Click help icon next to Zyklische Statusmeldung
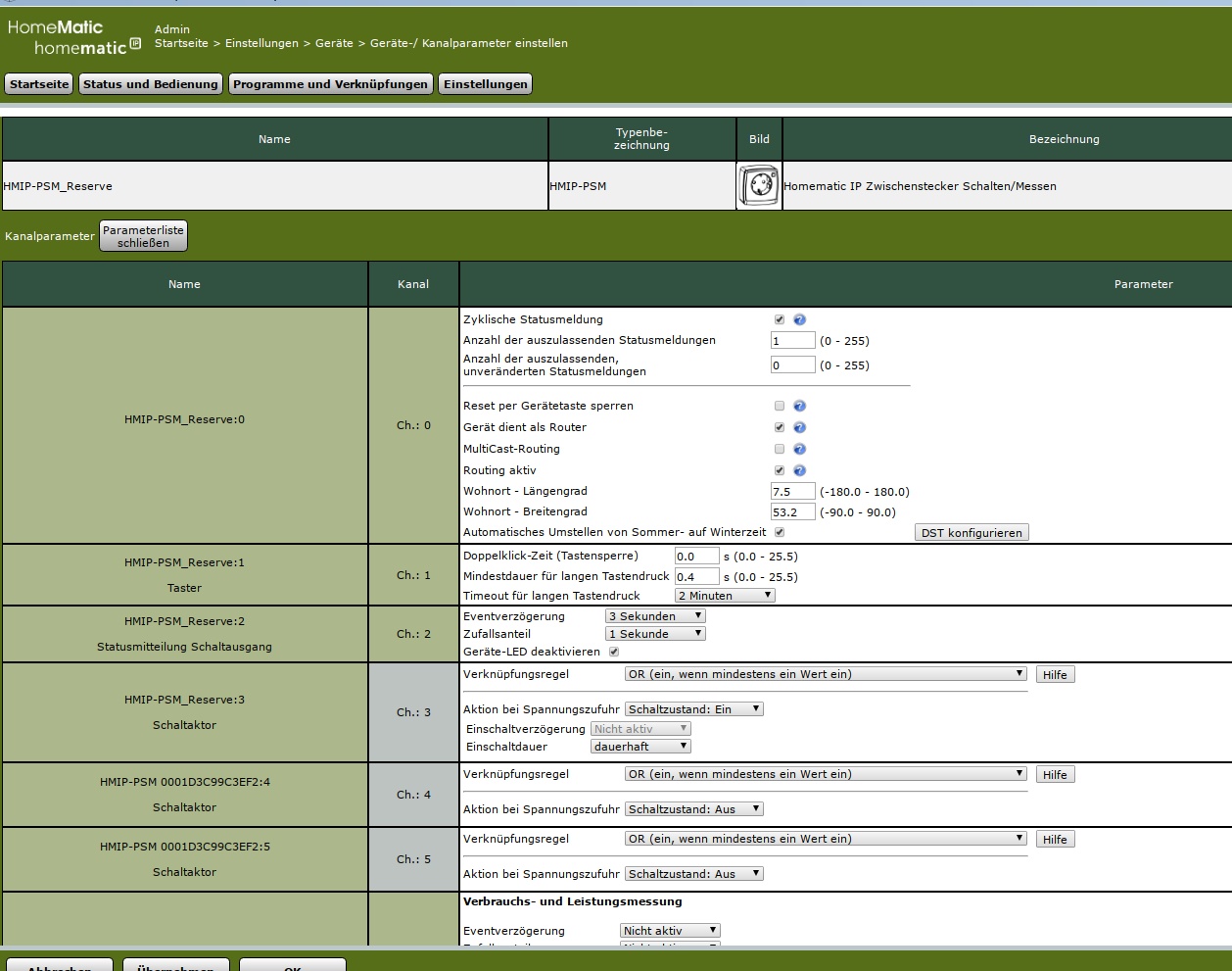Image resolution: width=1232 pixels, height=971 pixels. click(799, 319)
